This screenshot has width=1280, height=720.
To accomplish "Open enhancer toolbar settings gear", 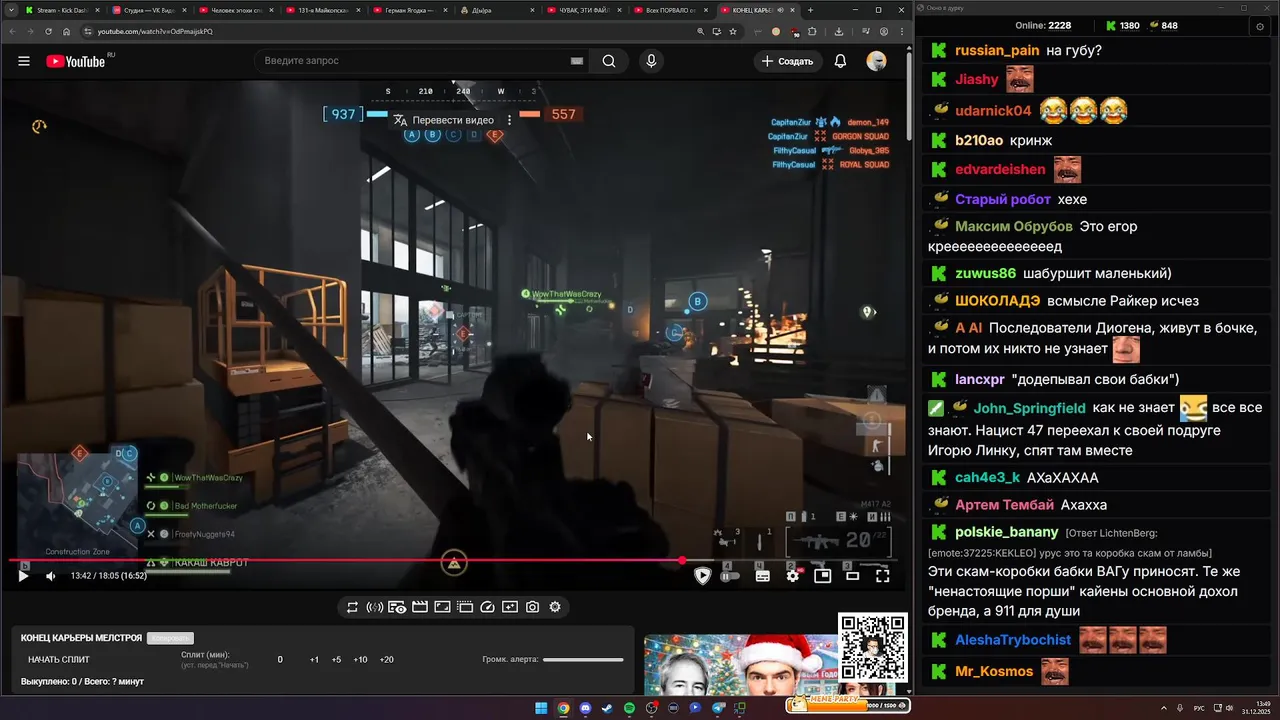I will tap(555, 607).
